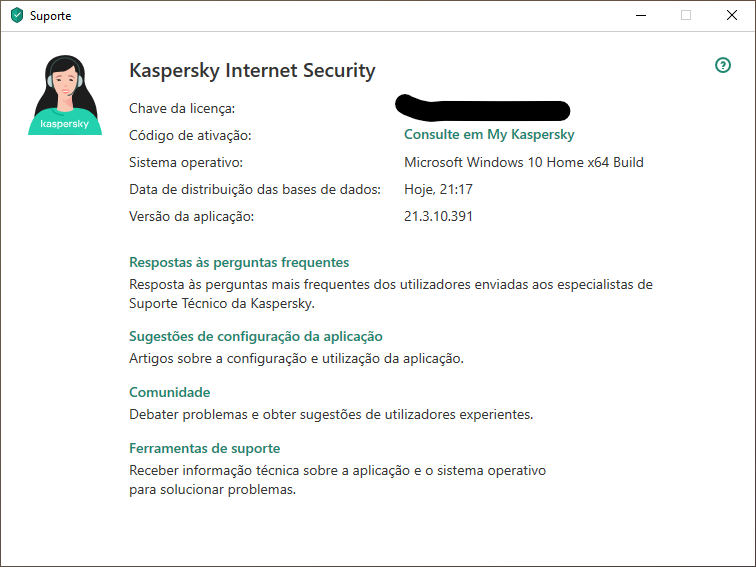Viewport: 756px width, 567px height.
Task: Open the 'Consulte em My Kaspersky' link
Action: pyautogui.click(x=489, y=134)
